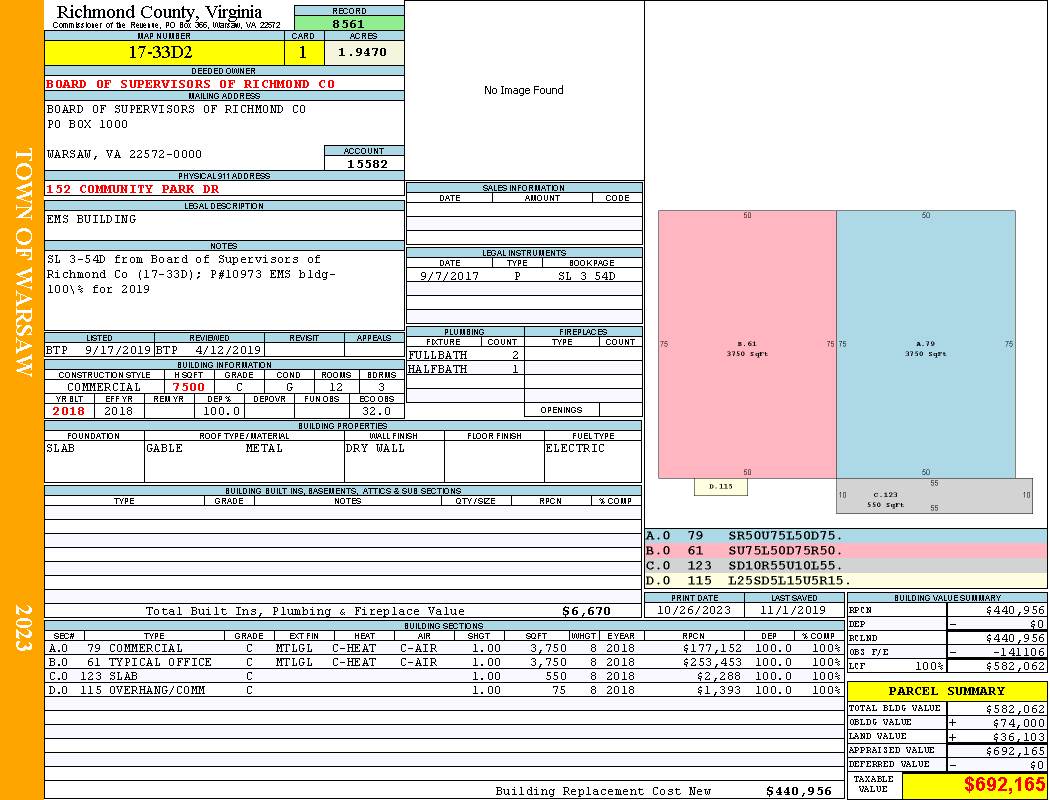
Task: Click legal instrument date 9/7/2017
Action: pyautogui.click(x=449, y=276)
